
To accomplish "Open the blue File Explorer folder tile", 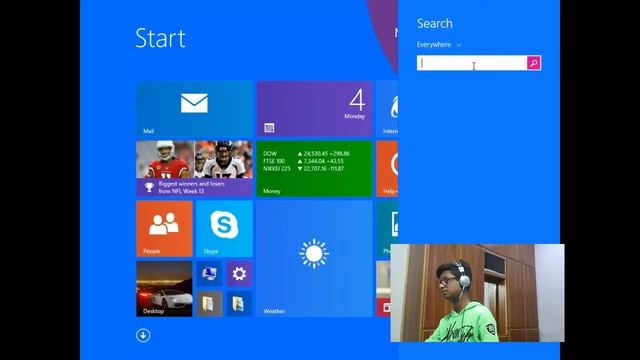I will pos(239,304).
